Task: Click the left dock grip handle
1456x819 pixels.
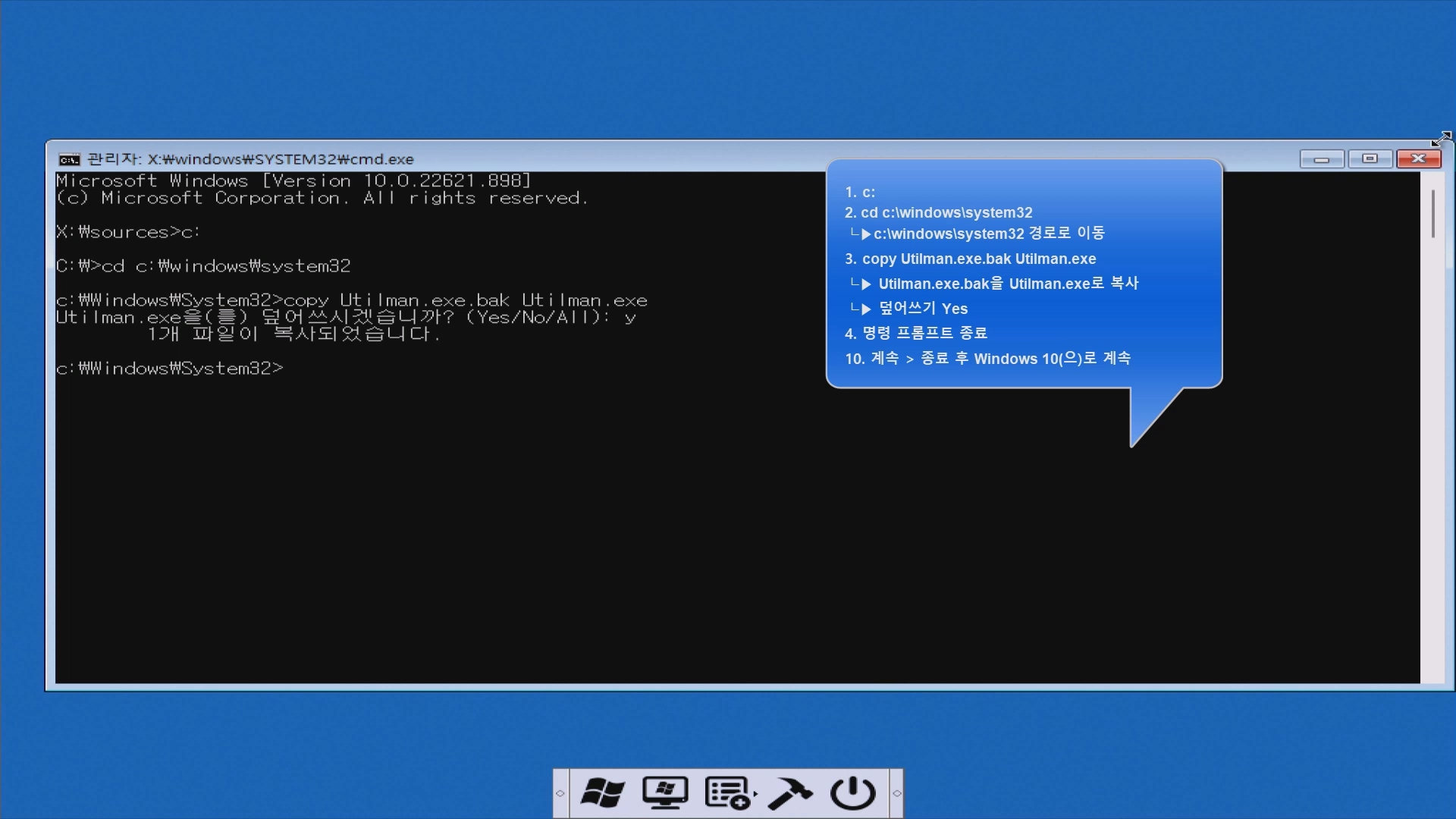Action: [x=560, y=793]
